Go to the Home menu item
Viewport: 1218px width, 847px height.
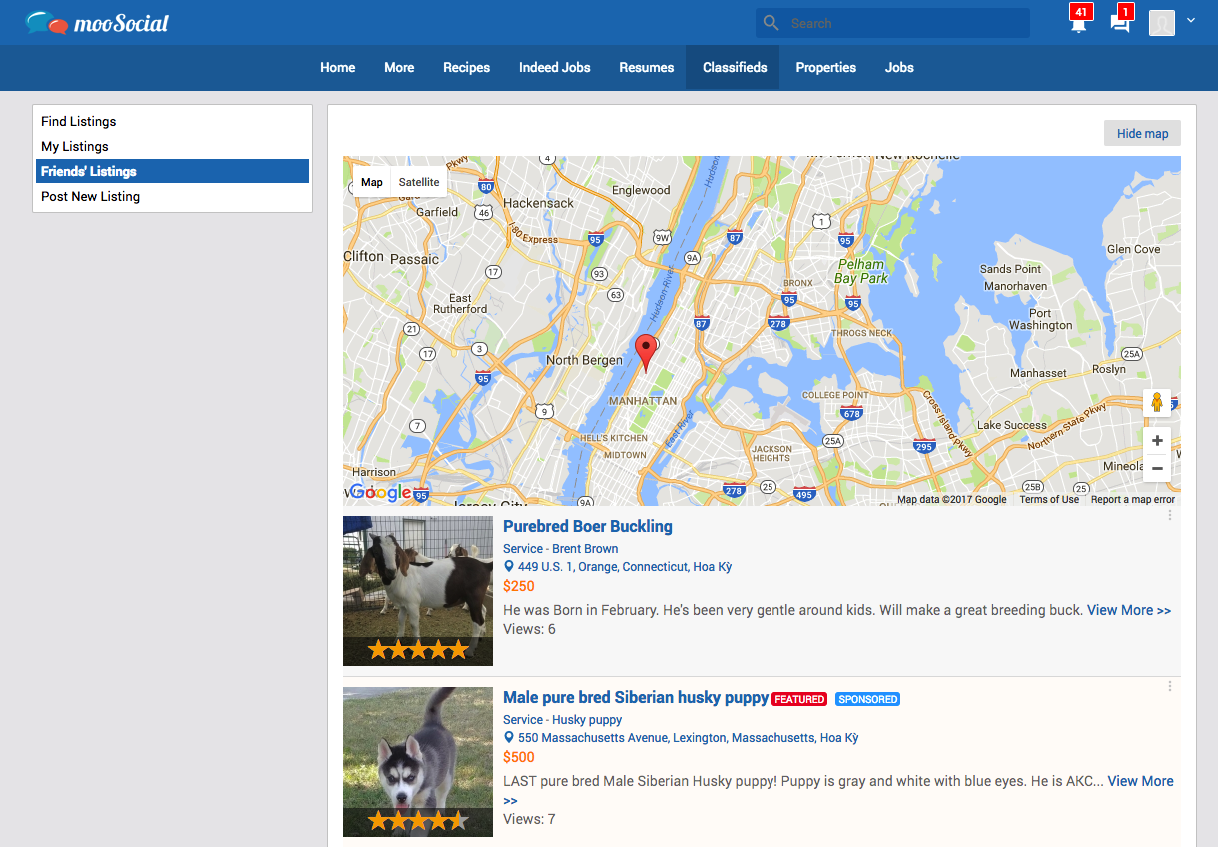pos(338,68)
